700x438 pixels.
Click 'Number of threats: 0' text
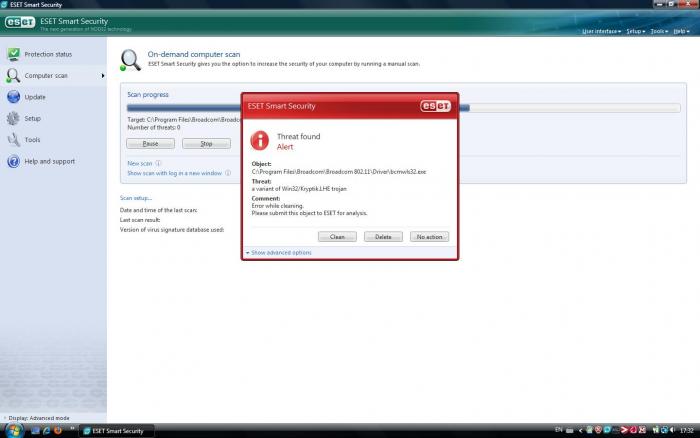(154, 128)
